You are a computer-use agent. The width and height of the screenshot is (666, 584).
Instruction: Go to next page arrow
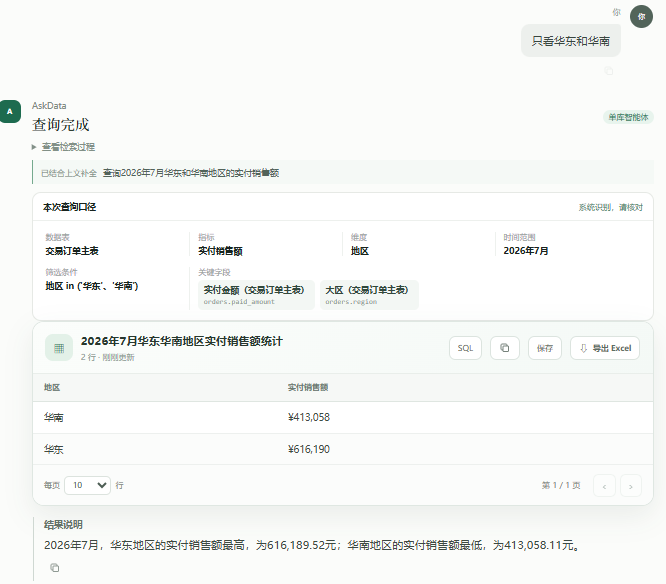[x=630, y=486]
